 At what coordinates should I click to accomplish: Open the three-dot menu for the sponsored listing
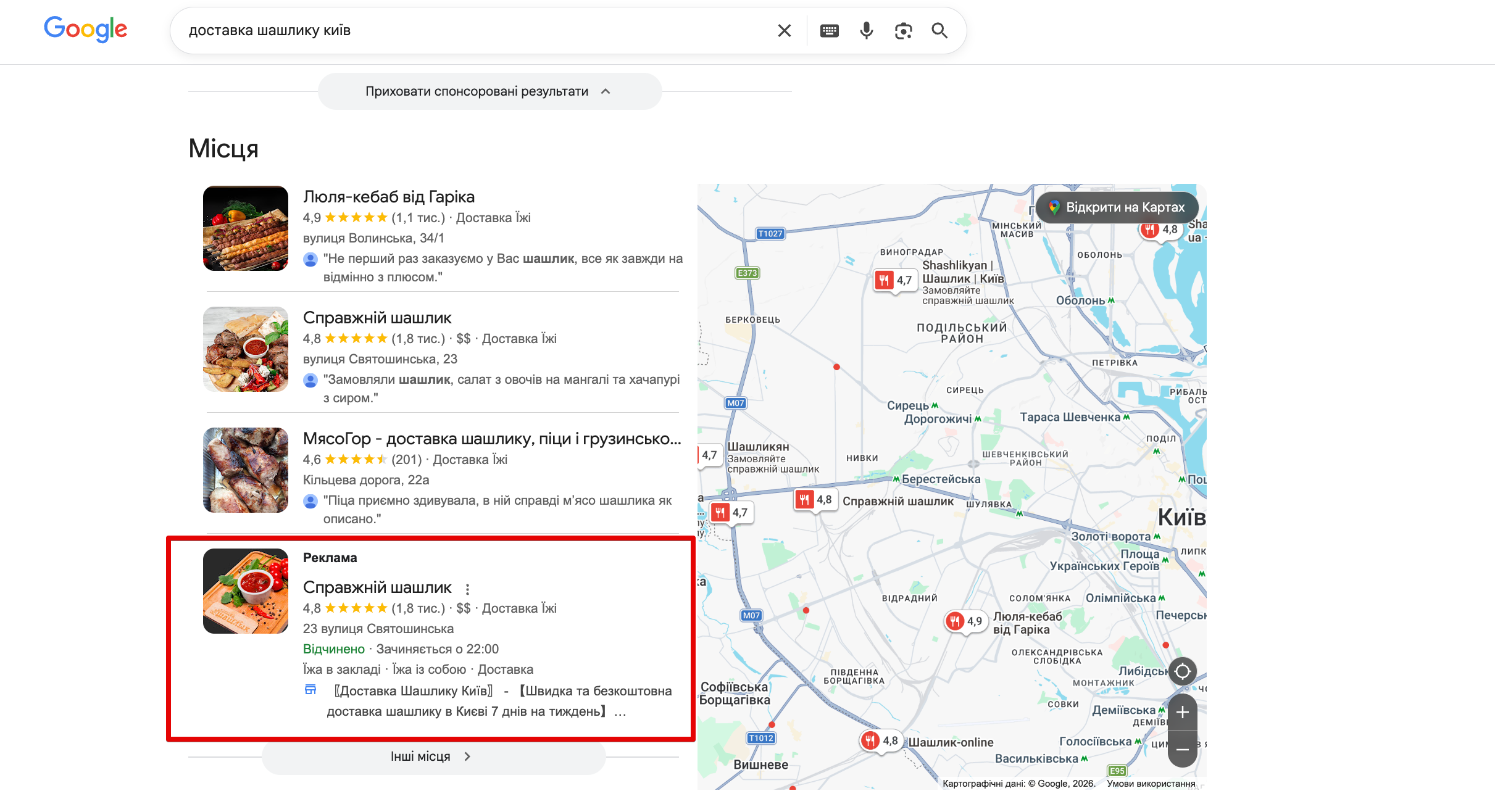pyautogui.click(x=467, y=589)
